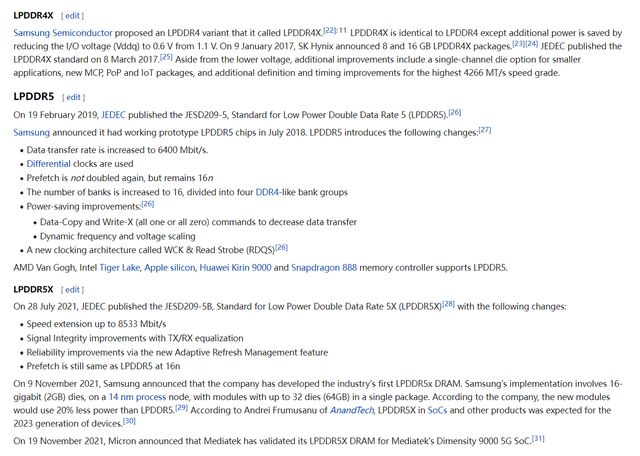Click bullet 'Prefetch is still same as LPDDR5 at 16n'
The height and width of the screenshot is (456, 640).
103,366
